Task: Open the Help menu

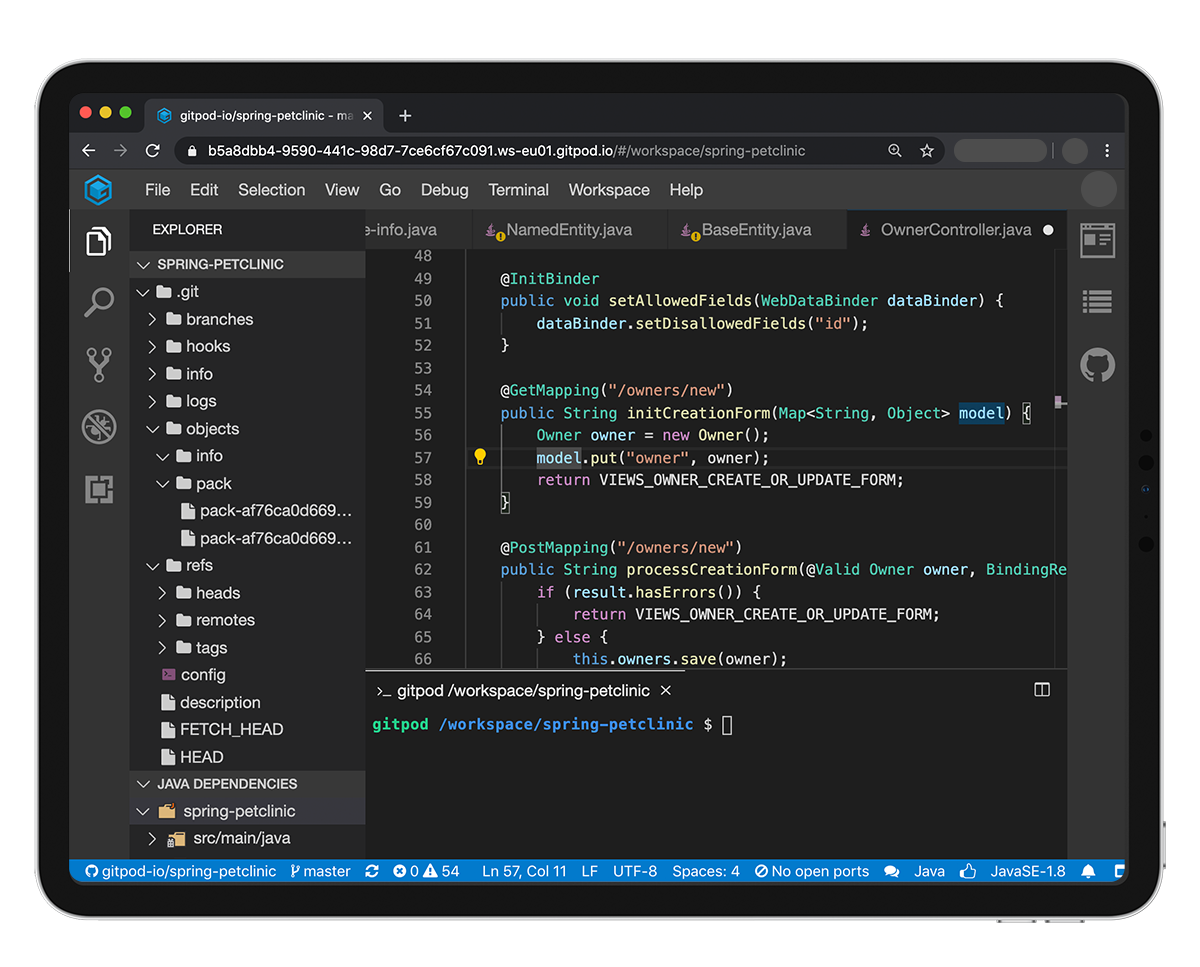Action: point(686,190)
